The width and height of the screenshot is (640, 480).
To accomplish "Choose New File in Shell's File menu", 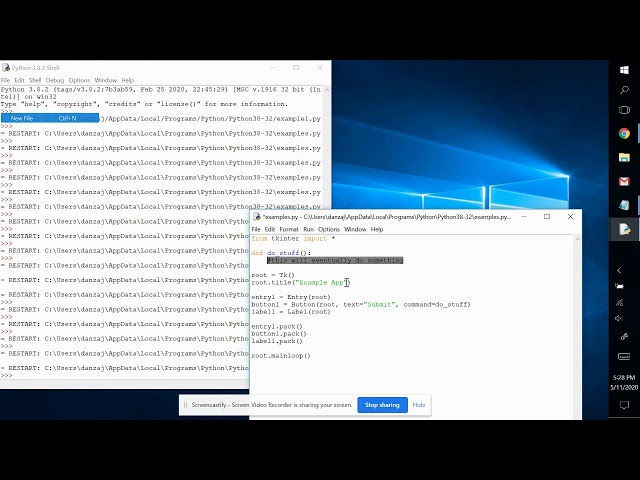I will tap(50, 118).
